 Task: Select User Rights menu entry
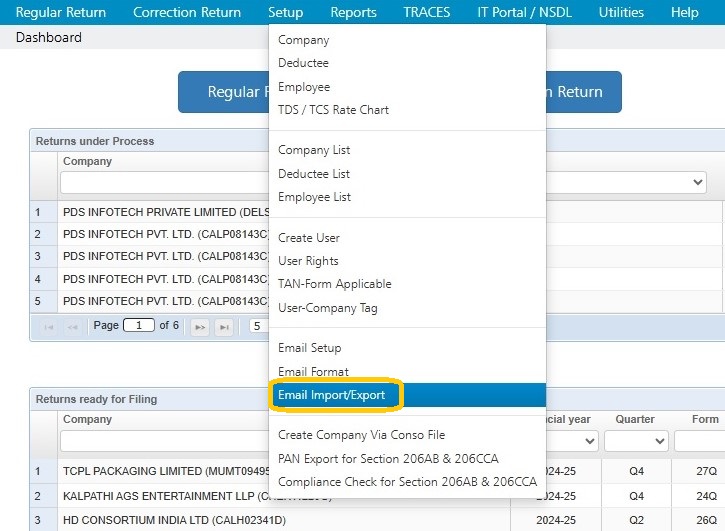click(x=308, y=261)
